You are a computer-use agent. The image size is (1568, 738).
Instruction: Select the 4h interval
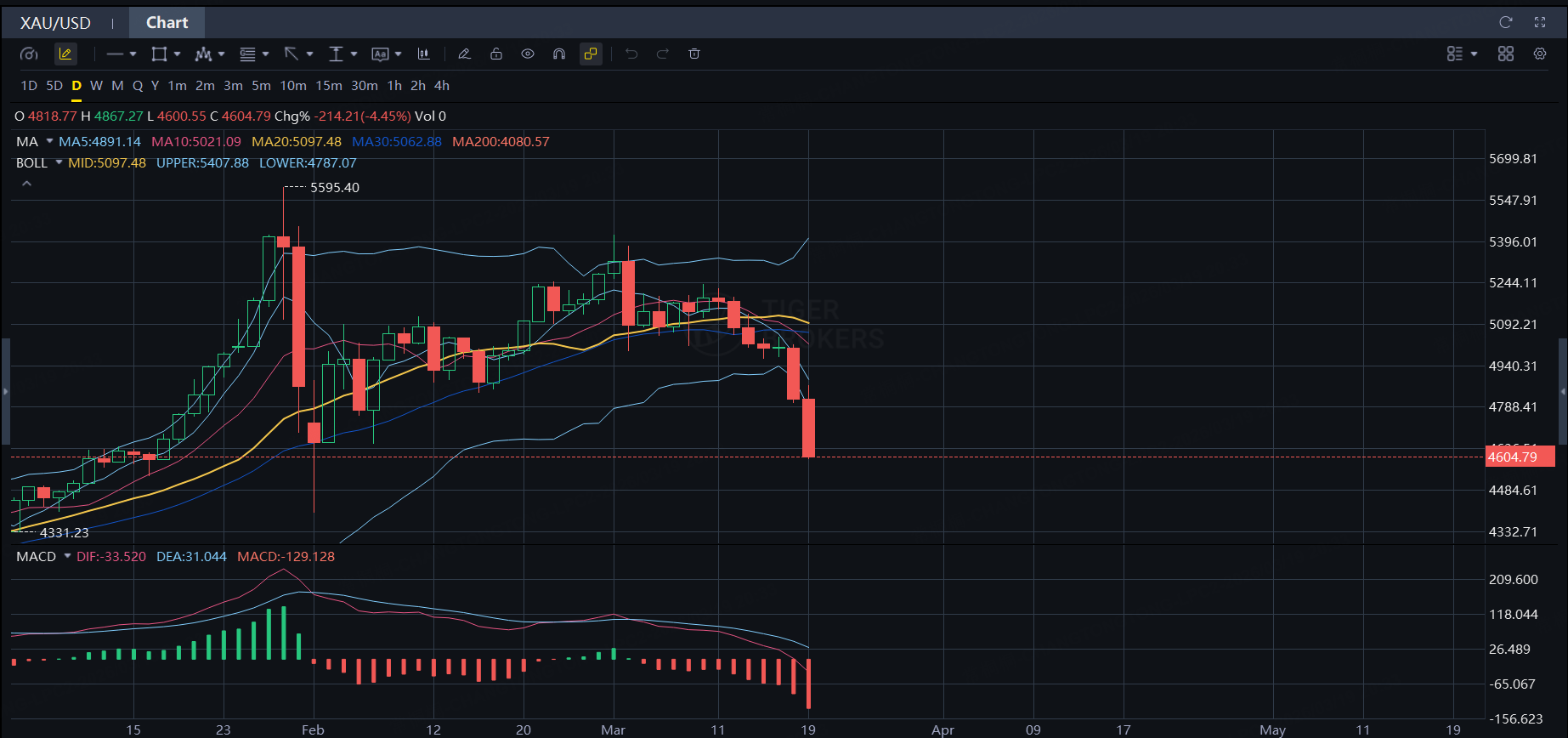(x=442, y=86)
